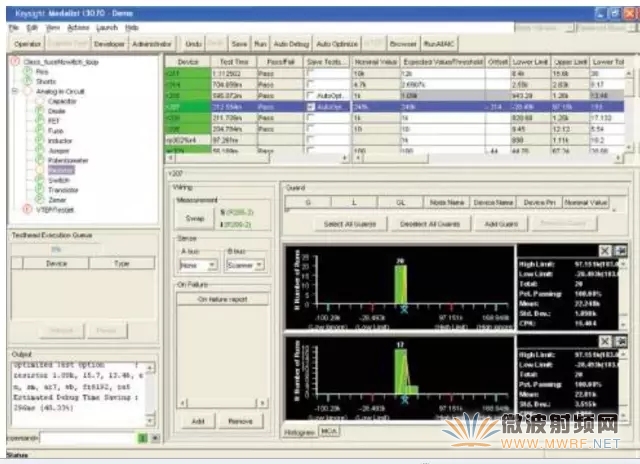
Task: Click the green status icon beside Potentiometer
Action: [x=40, y=160]
